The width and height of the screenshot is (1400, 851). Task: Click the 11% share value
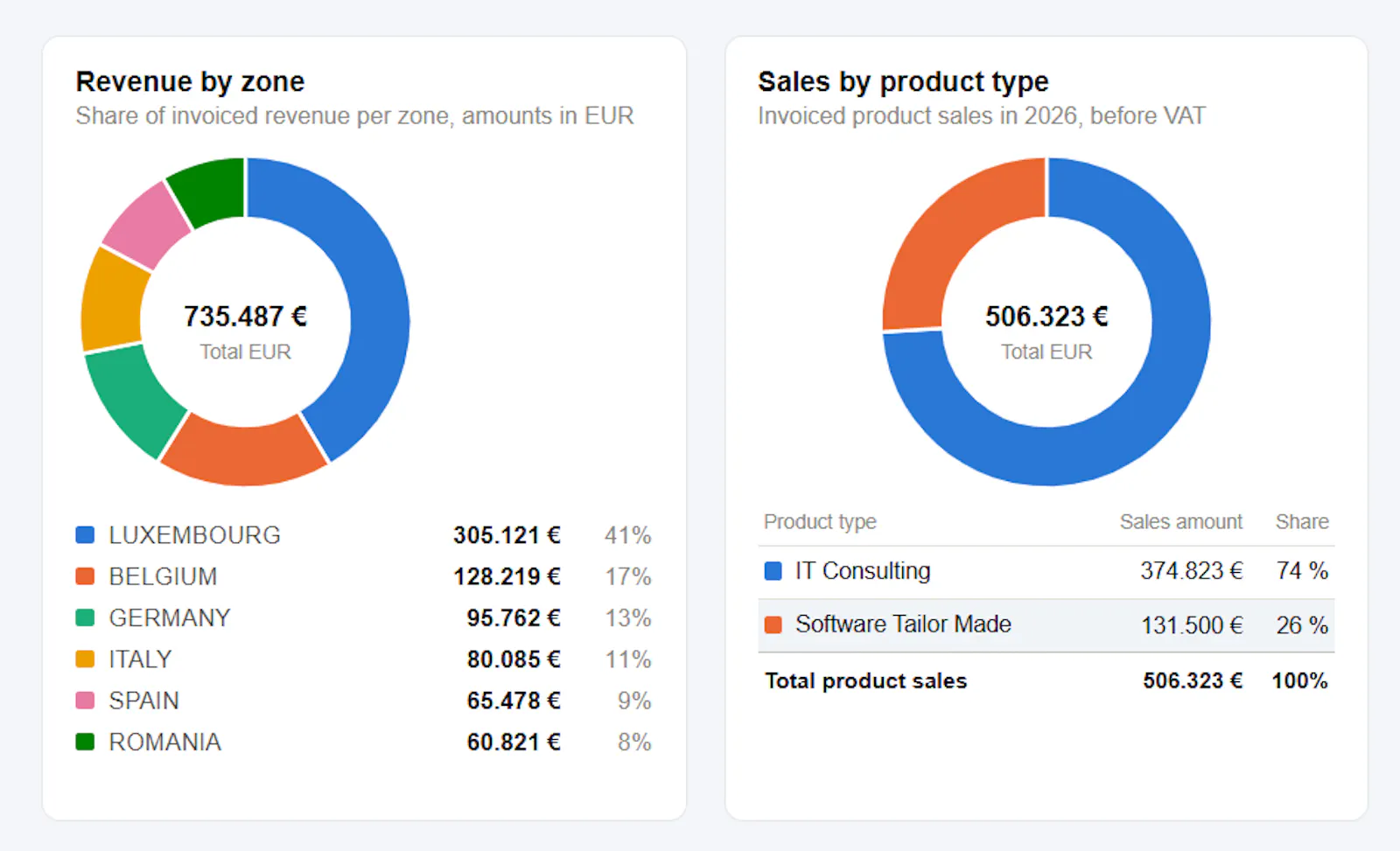(x=628, y=659)
